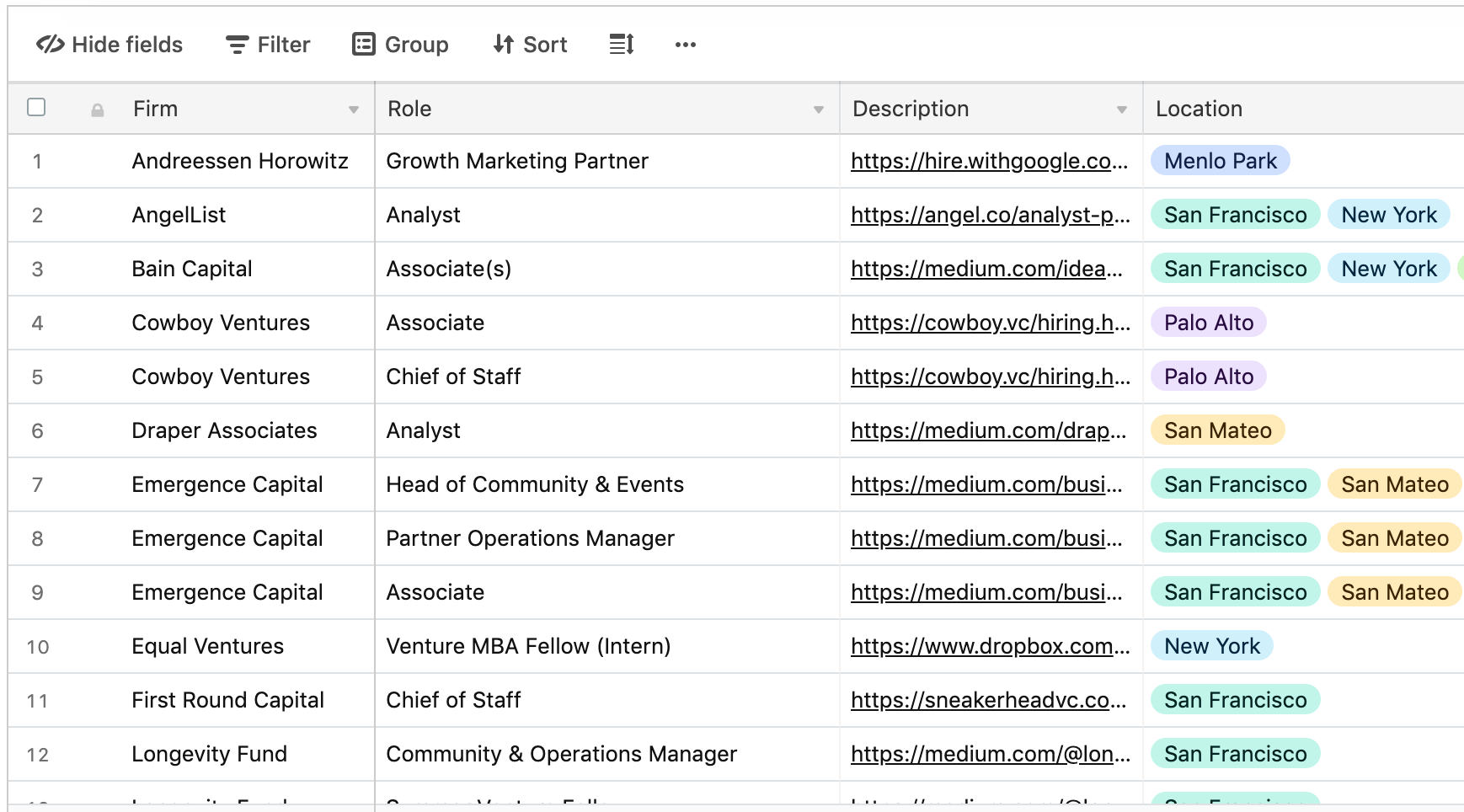Toggle the select-all checkbox in the header
Screen dimensions: 1464x812
click(36, 108)
